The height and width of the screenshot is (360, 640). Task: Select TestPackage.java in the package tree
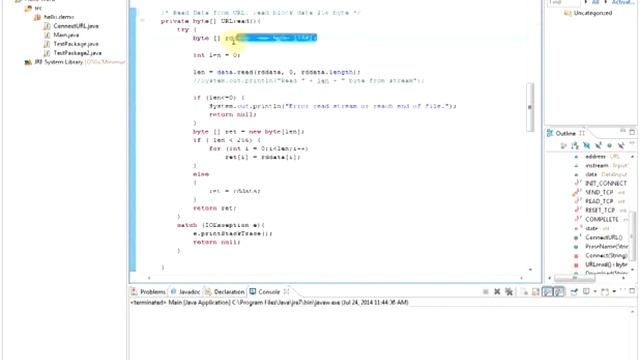tap(76, 44)
